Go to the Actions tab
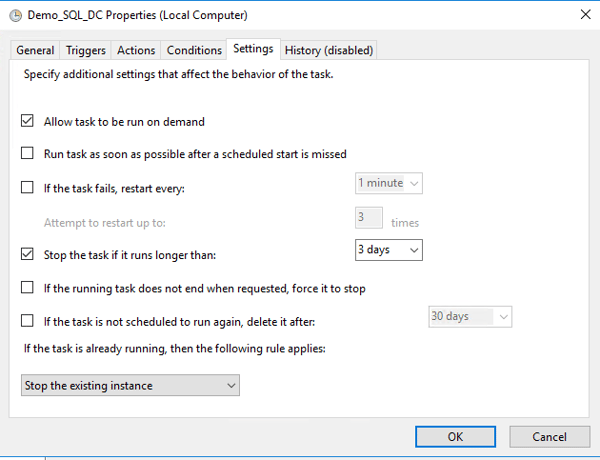Viewport: 600px width, 460px height. pos(136,51)
